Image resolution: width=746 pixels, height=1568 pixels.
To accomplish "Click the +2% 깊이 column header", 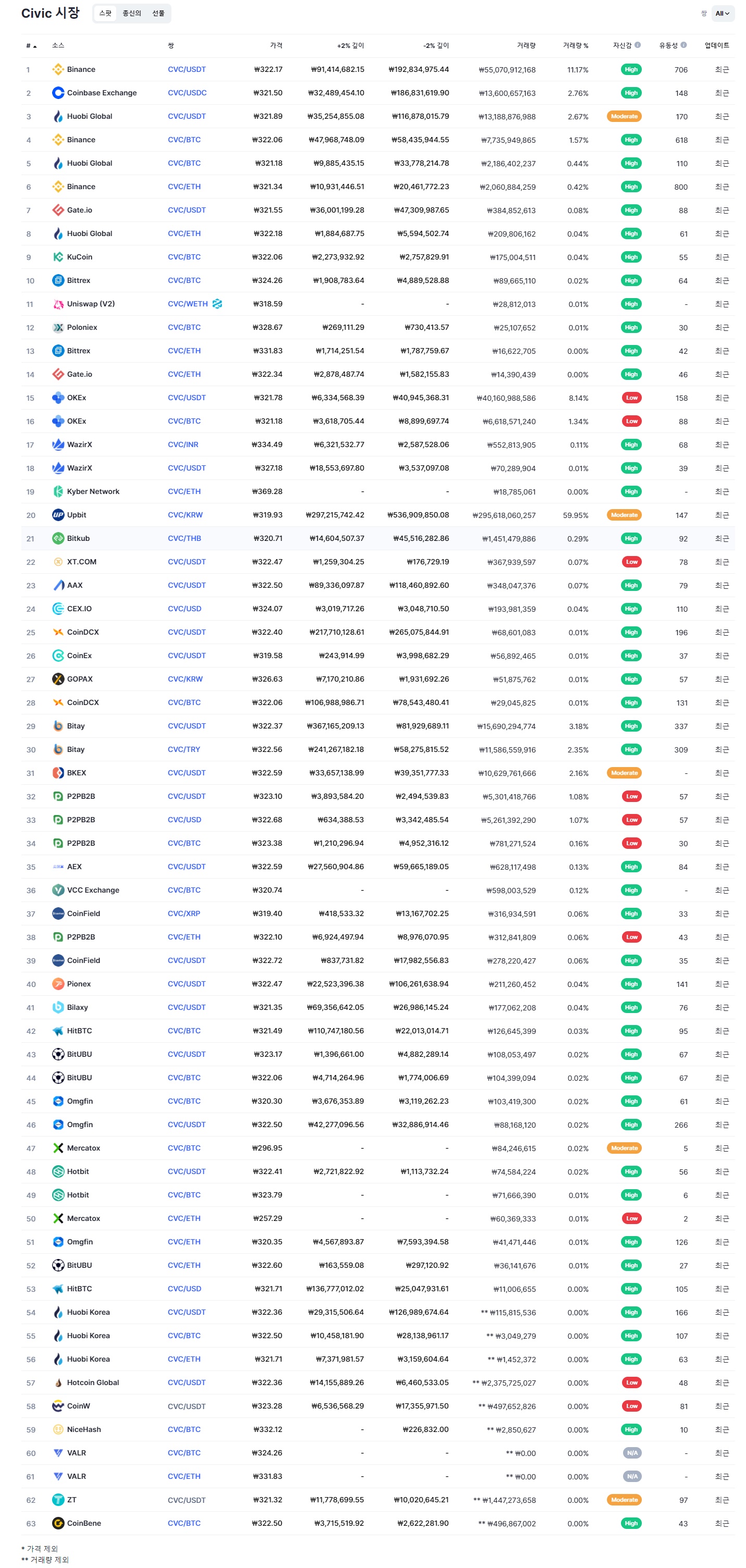I will coord(351,46).
